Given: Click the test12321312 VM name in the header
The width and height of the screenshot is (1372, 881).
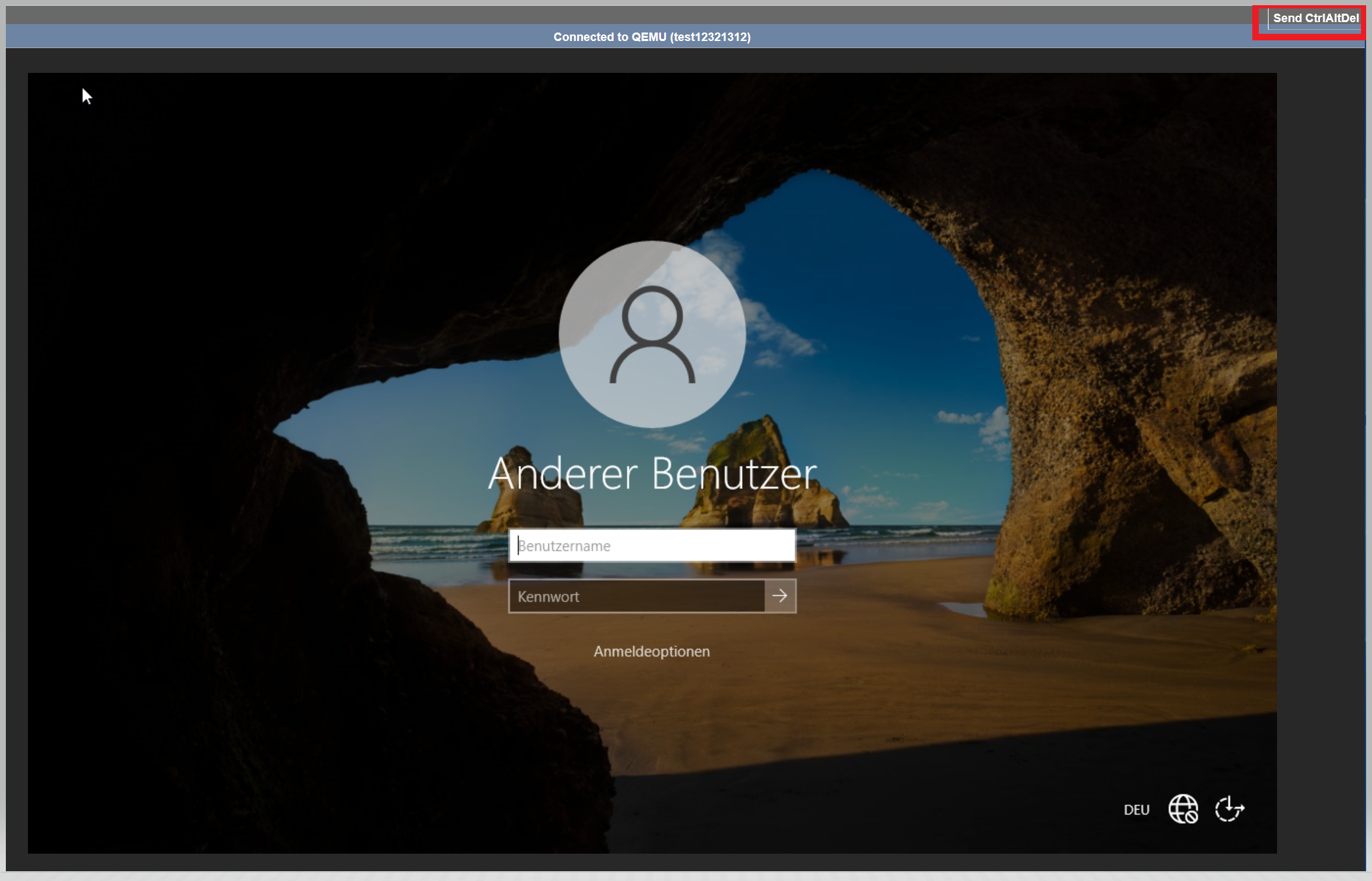Looking at the screenshot, I should [710, 36].
